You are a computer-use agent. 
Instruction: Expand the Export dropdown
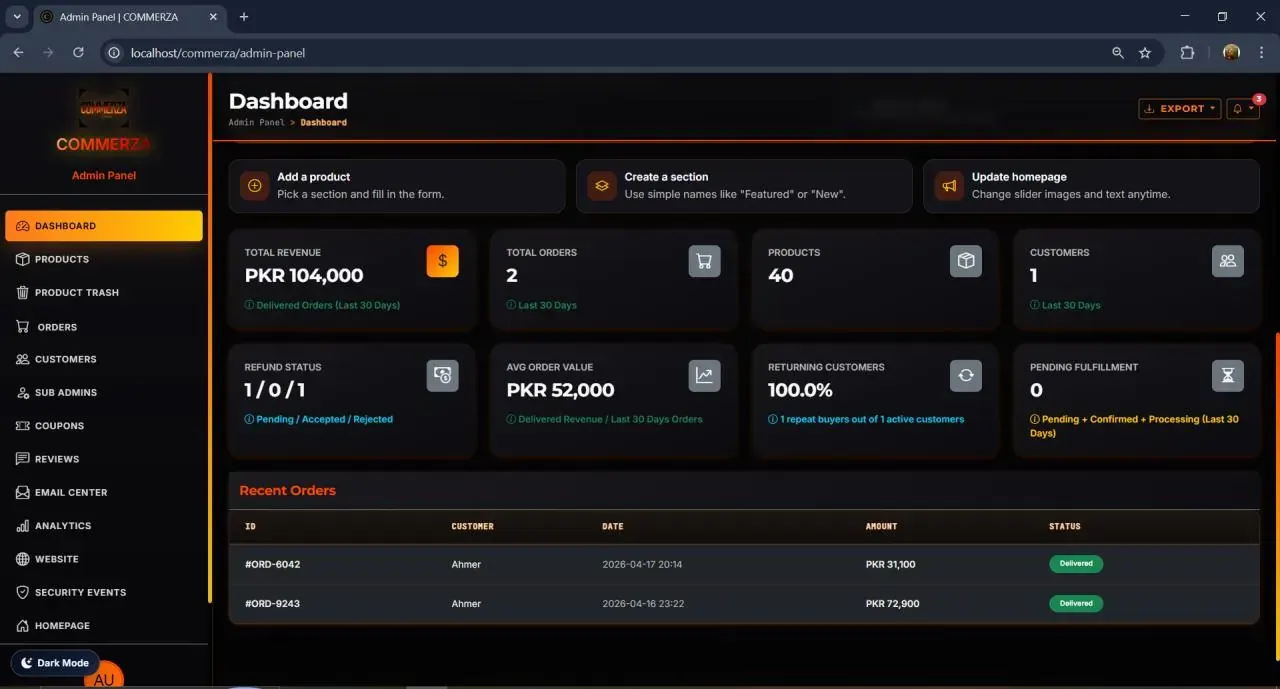pyautogui.click(x=1180, y=108)
